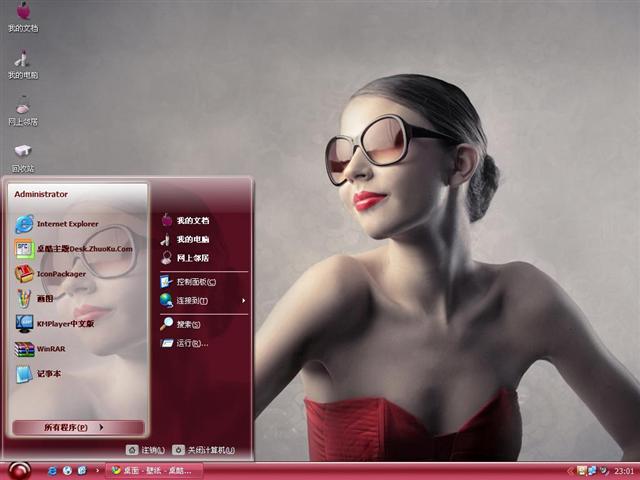The height and width of the screenshot is (480, 640).
Task: Open 我的电脑 in start menu right pane
Action: (x=184, y=239)
